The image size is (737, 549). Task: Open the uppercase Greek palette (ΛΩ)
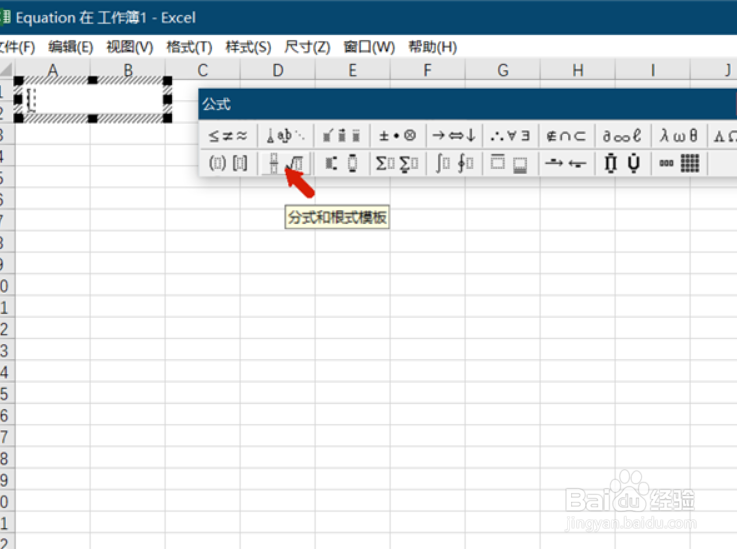click(x=724, y=136)
